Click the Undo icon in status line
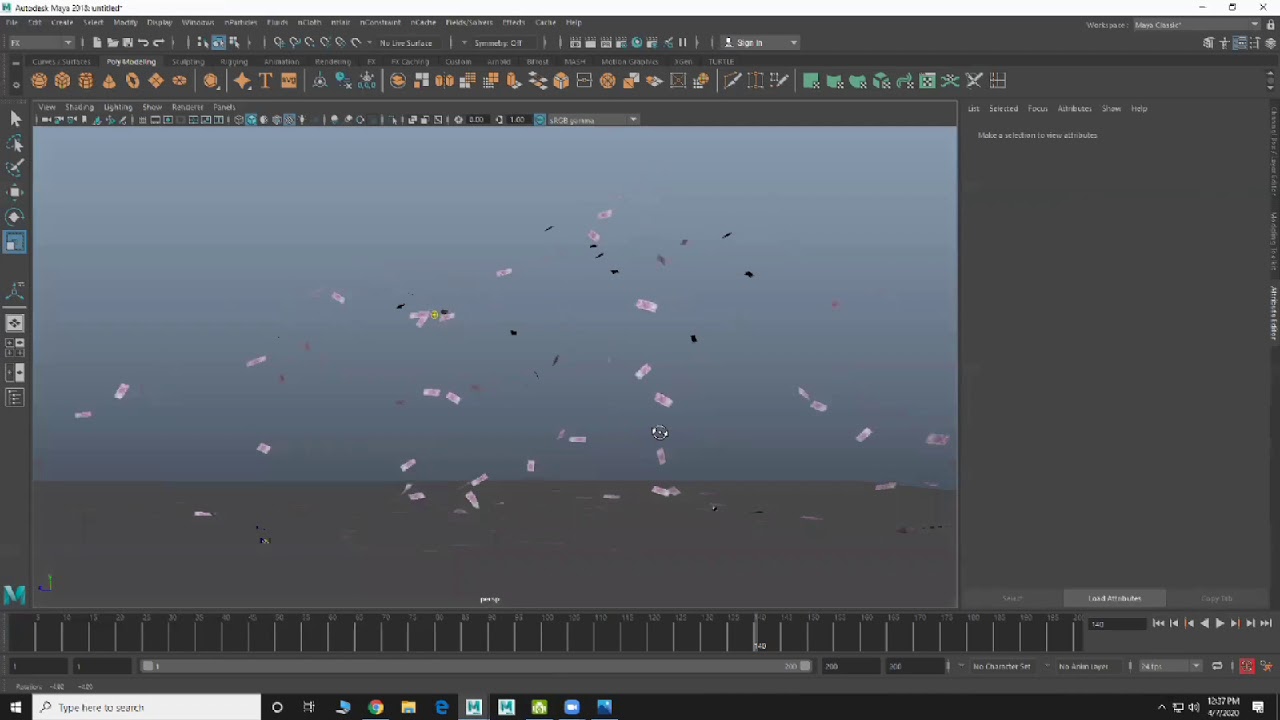1280x720 pixels. pyautogui.click(x=143, y=43)
